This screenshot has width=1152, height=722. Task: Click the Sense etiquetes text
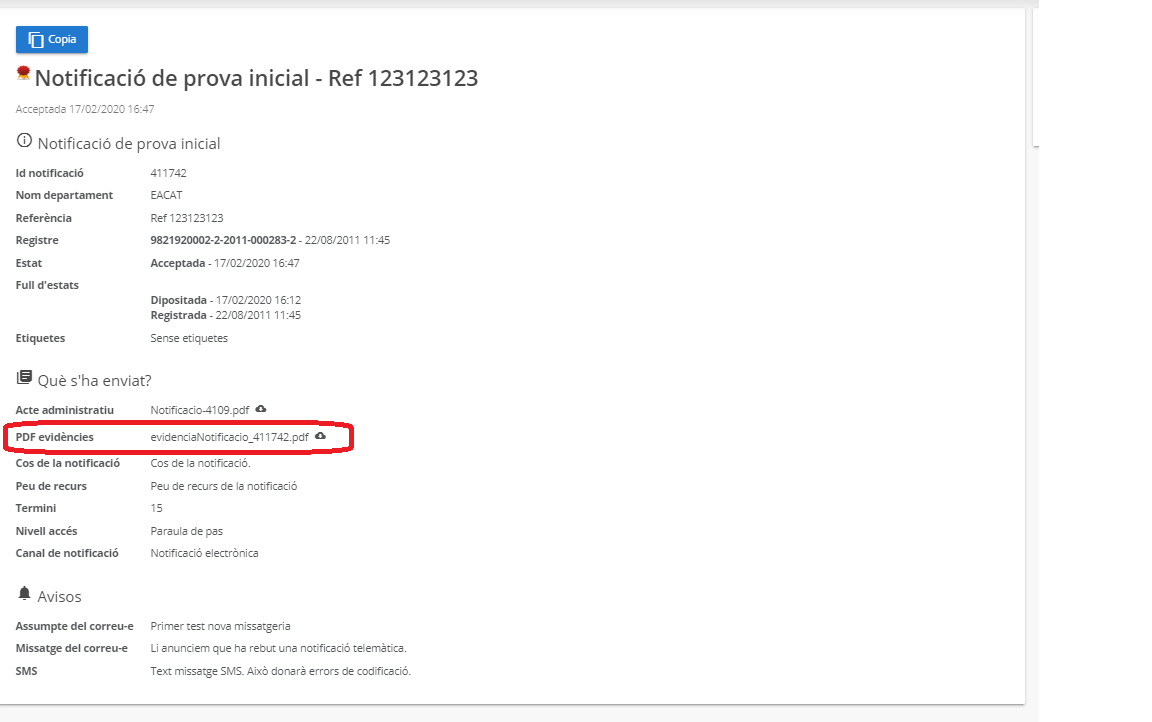coord(189,339)
